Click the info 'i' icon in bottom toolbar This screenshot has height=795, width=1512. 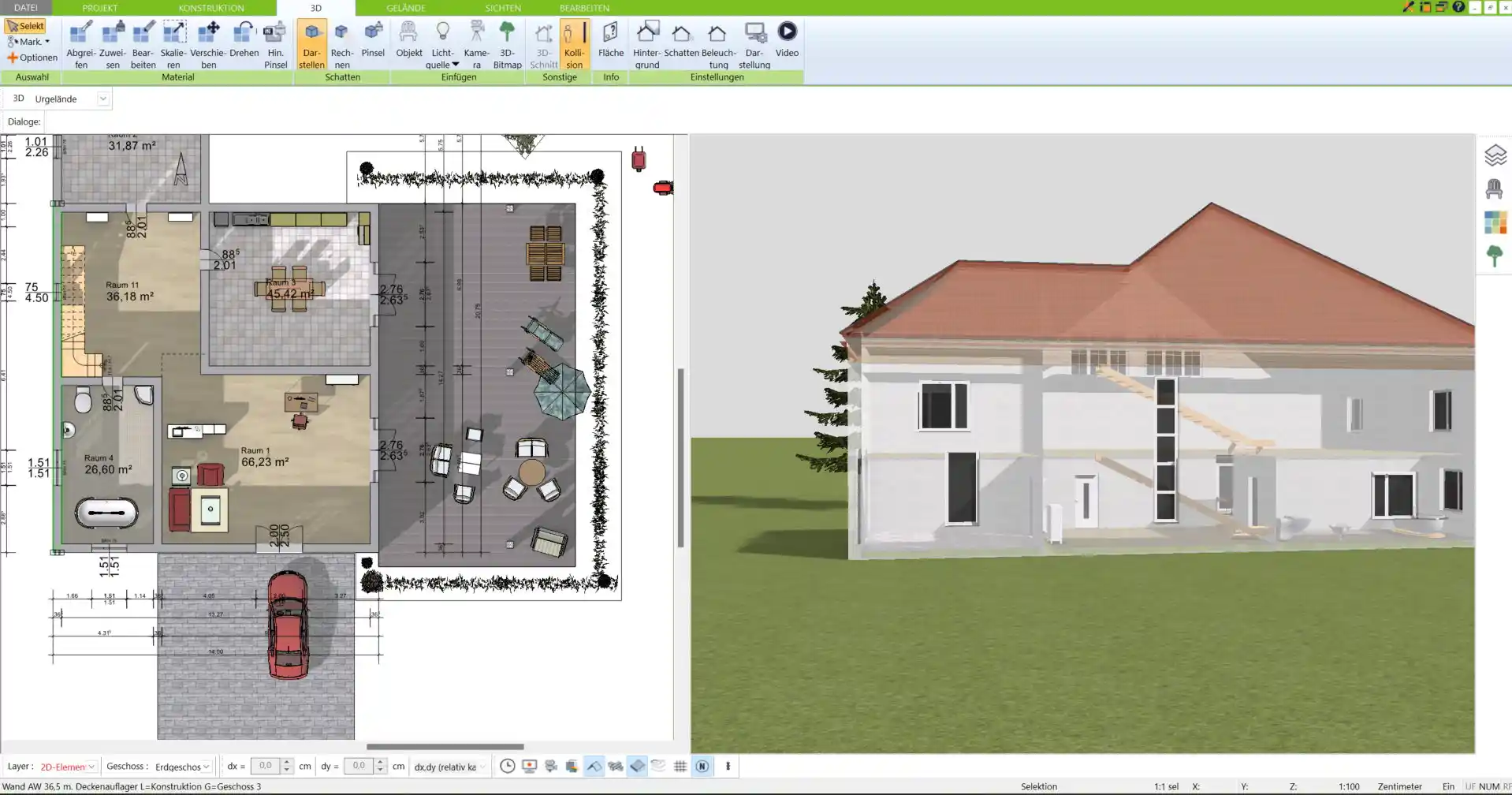(728, 766)
